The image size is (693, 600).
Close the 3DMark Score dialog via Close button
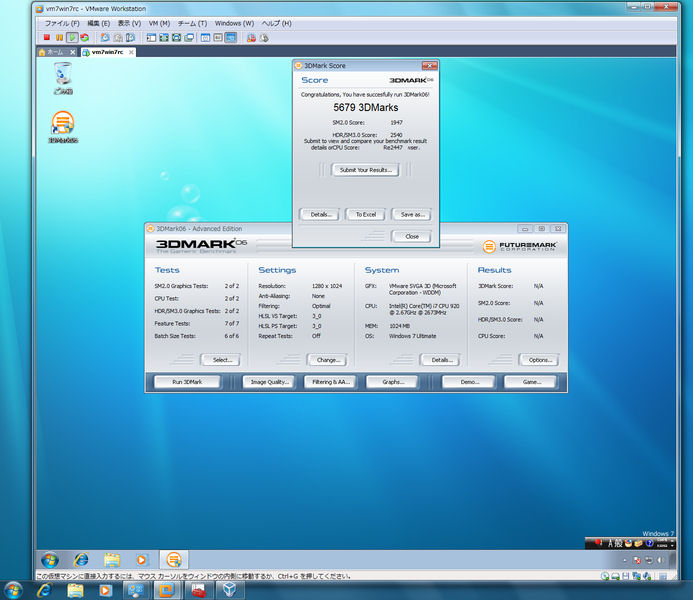pyautogui.click(x=412, y=236)
